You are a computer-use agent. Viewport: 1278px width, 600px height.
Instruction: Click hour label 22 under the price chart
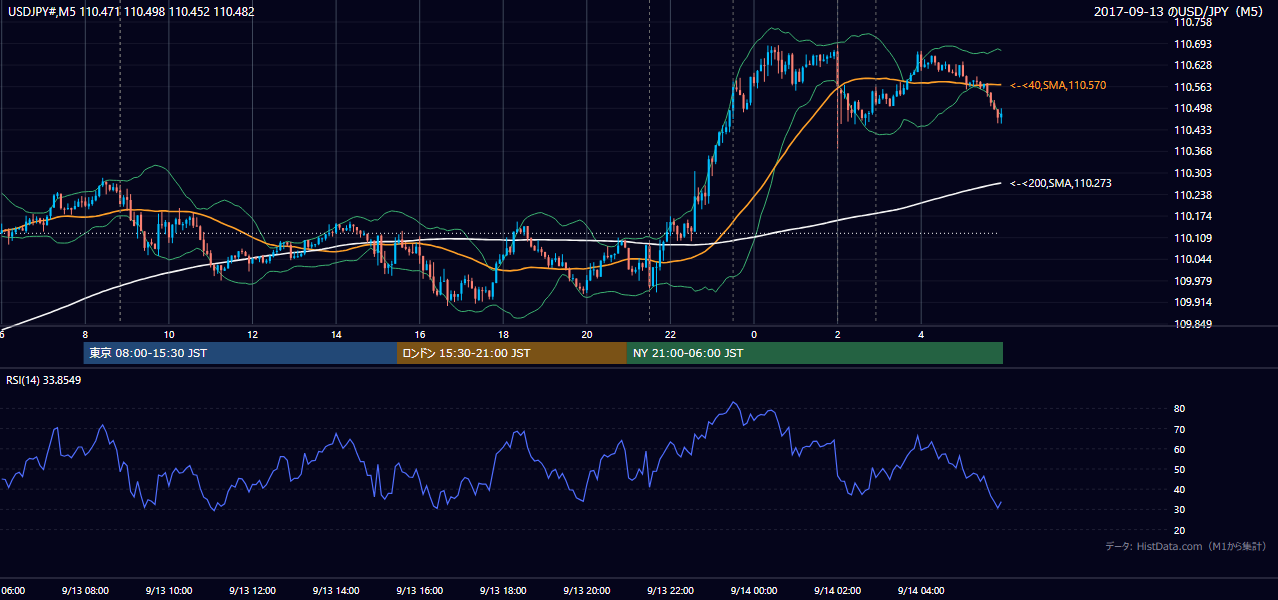(x=671, y=335)
